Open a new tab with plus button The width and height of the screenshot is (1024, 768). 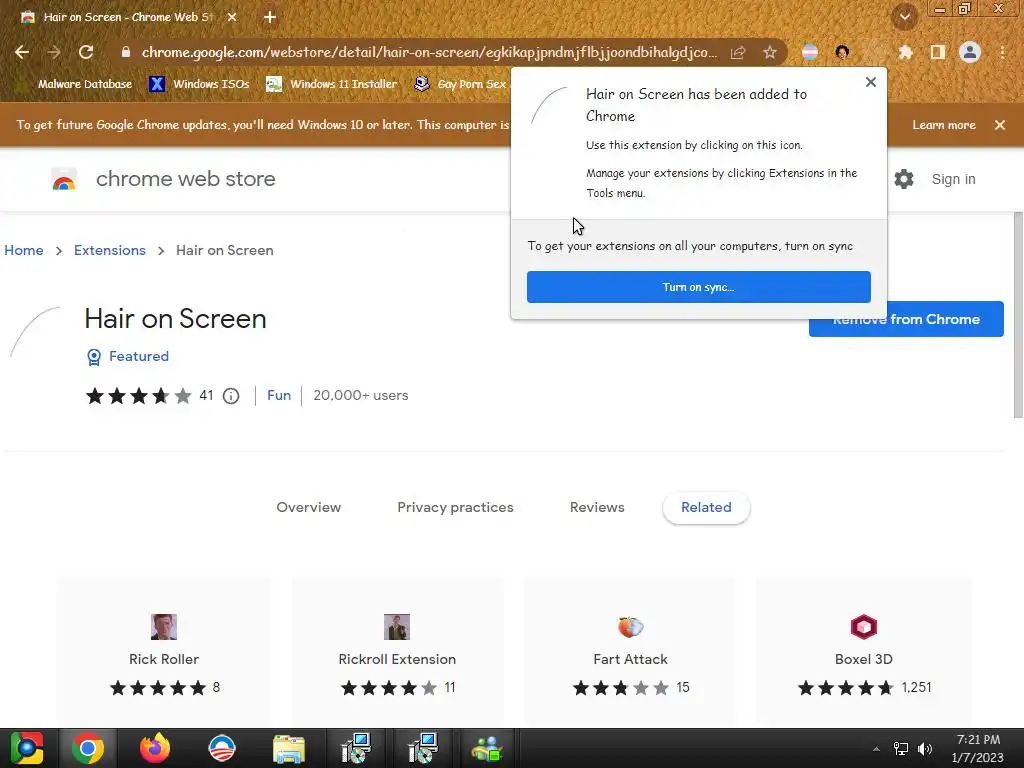(270, 17)
